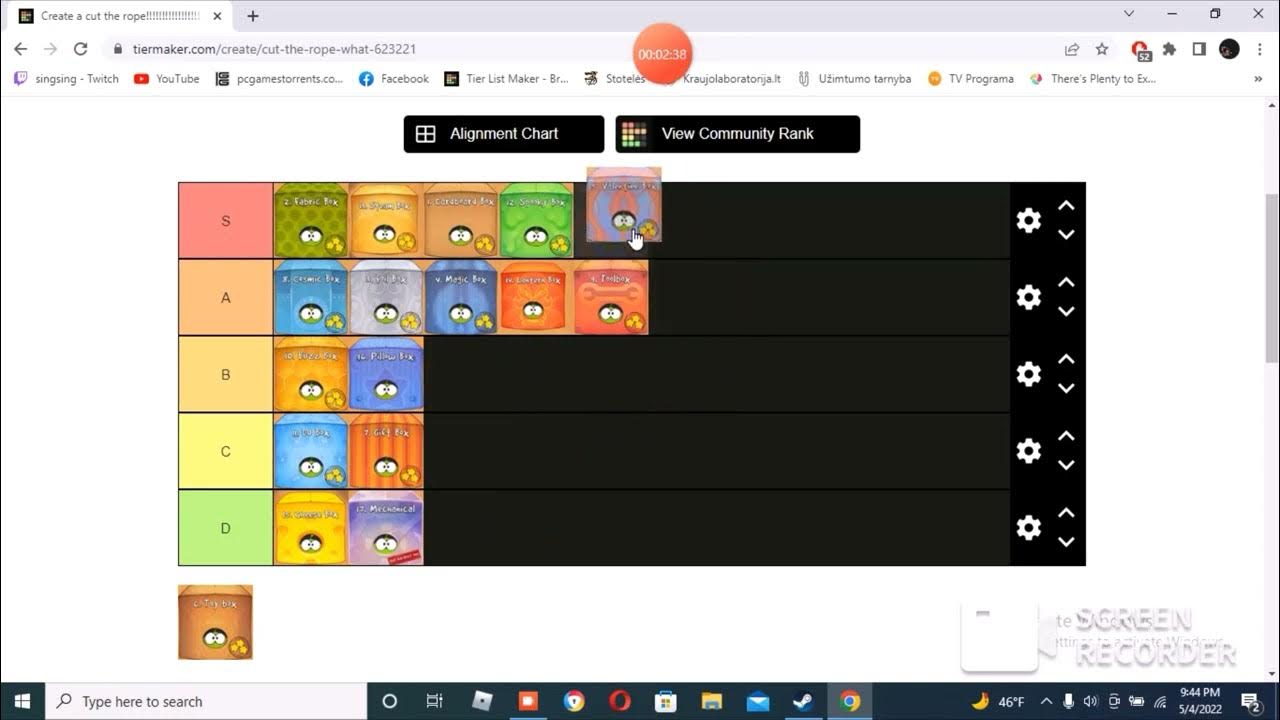Move S tier row up with chevron

1066,205
